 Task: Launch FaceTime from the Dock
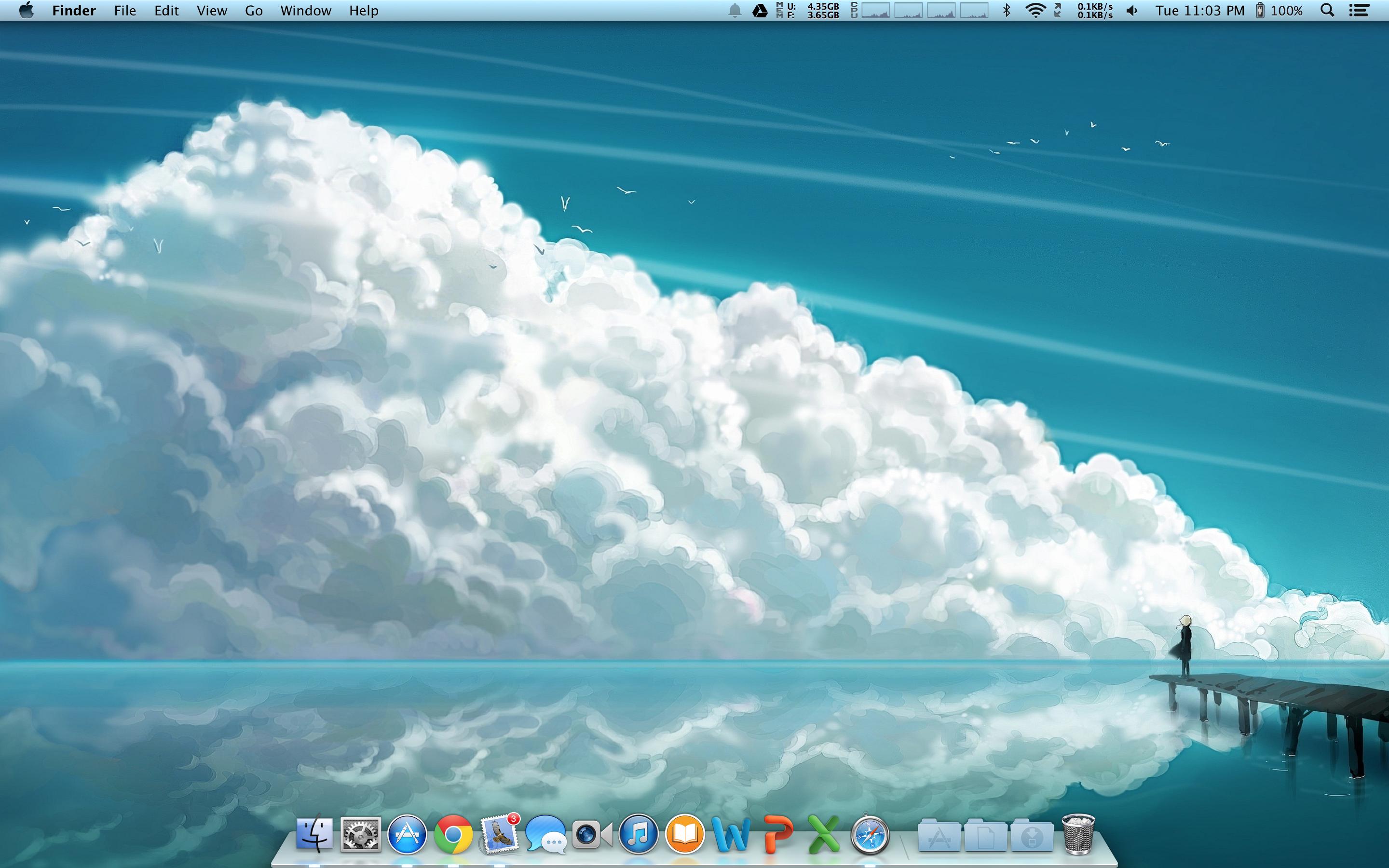(592, 834)
